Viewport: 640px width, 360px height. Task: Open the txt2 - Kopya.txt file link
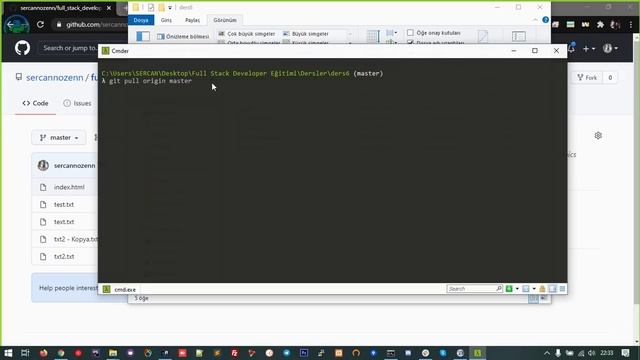coord(76,239)
